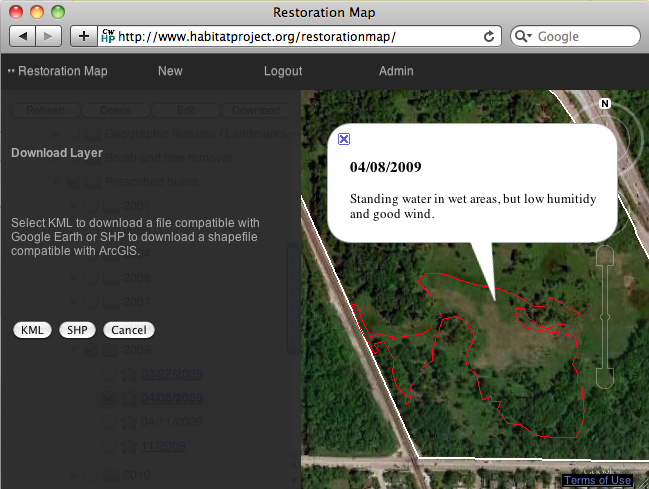
Task: Click the 2006 folder icon
Action: pyautogui.click(x=111, y=278)
